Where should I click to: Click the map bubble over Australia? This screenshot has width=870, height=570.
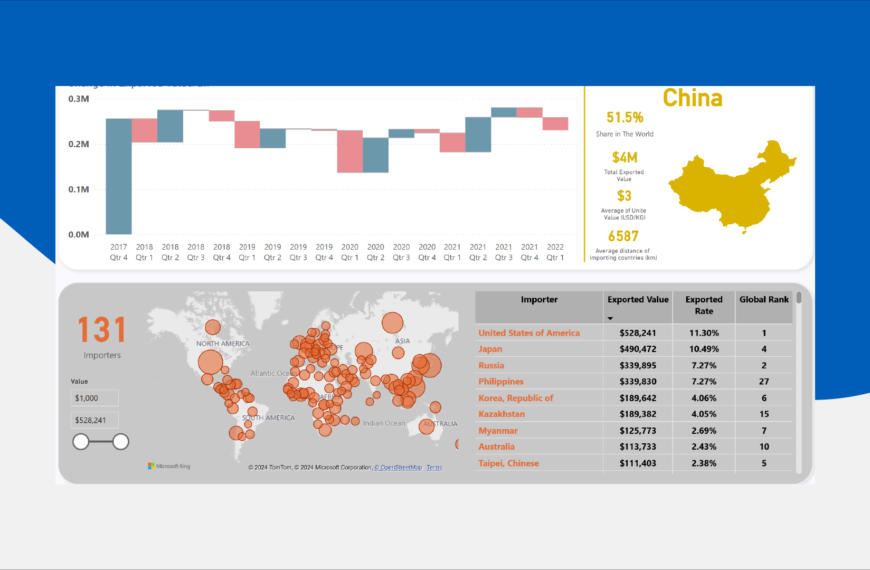click(x=426, y=426)
